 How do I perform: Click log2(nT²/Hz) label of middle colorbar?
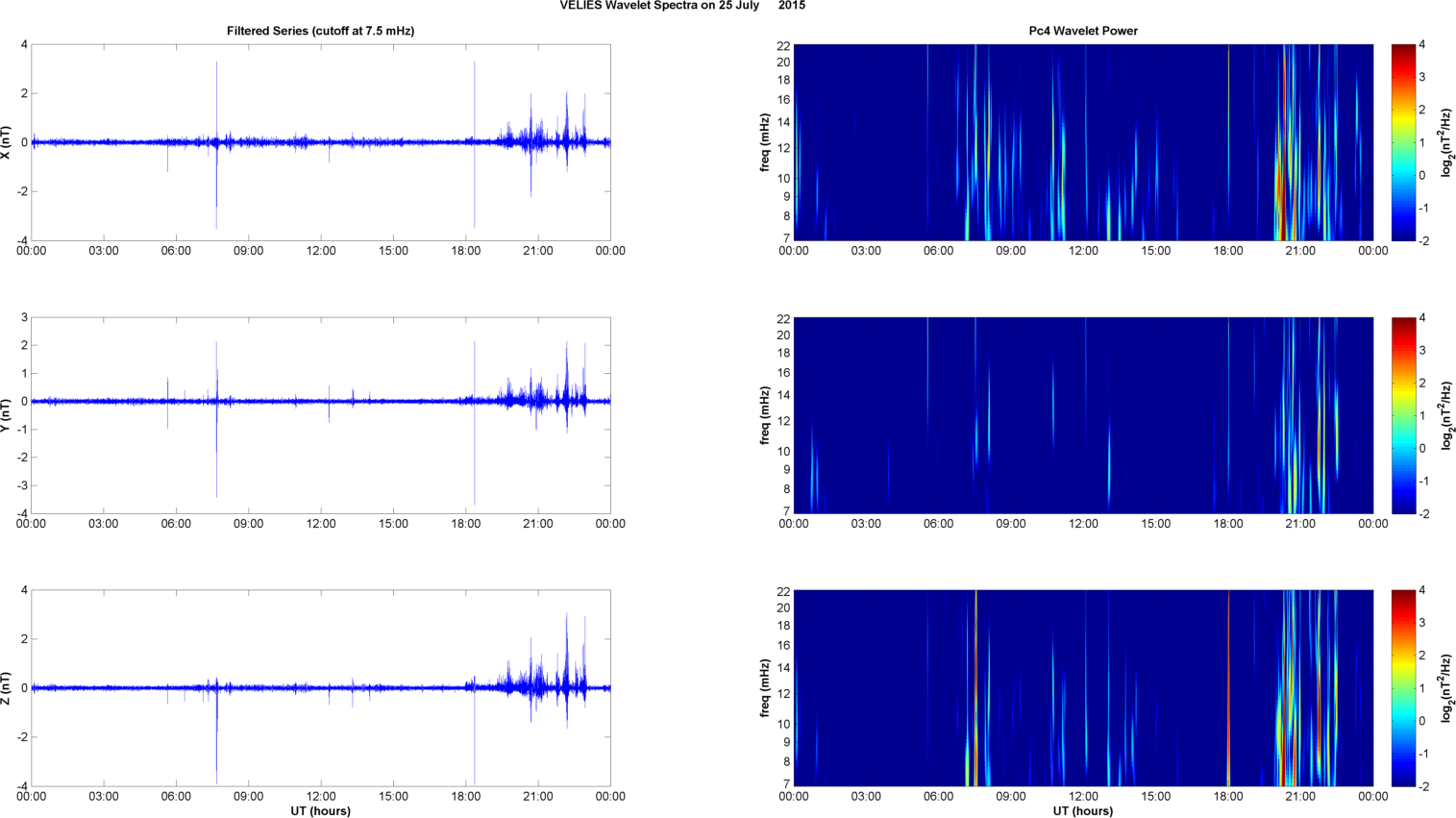[1444, 415]
